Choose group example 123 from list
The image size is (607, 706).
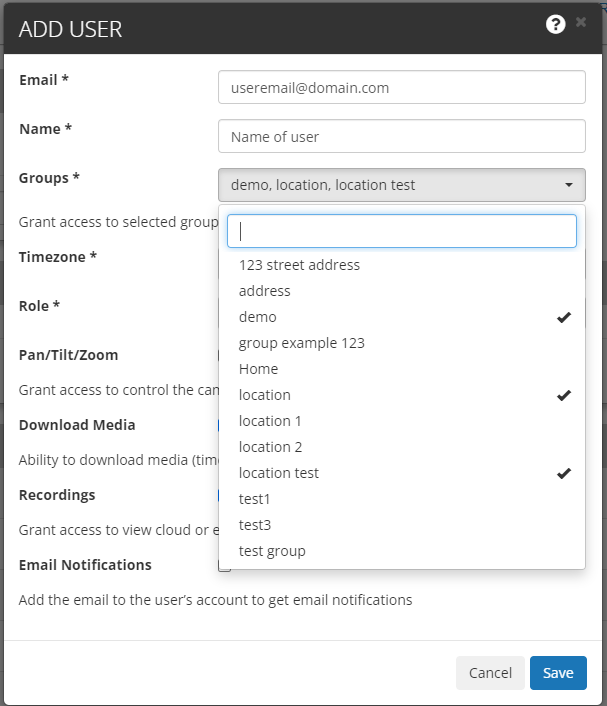pos(301,343)
